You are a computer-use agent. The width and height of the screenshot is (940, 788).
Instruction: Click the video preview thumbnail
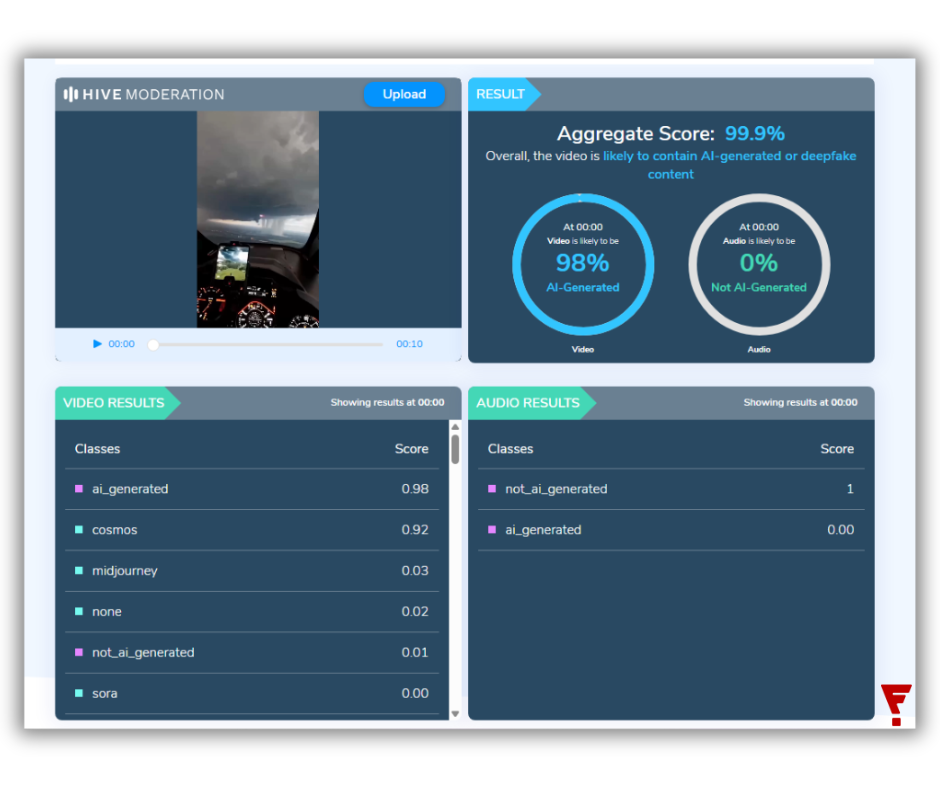pos(258,219)
